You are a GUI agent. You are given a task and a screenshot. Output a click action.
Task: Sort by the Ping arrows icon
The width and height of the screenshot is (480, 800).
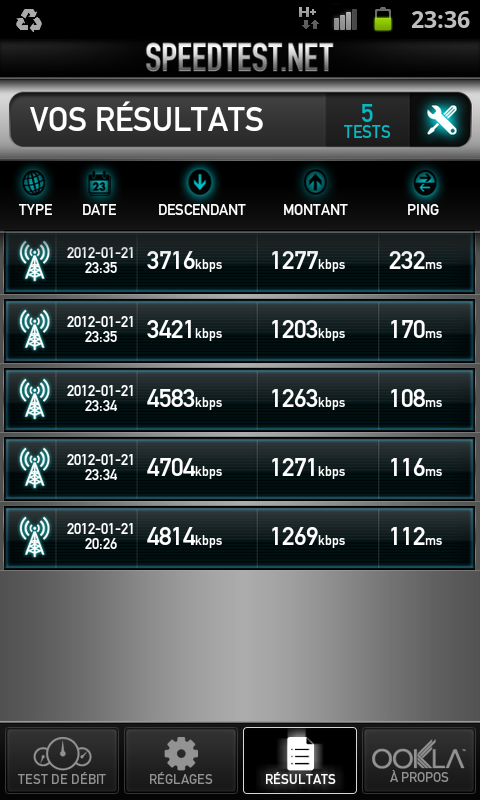(x=423, y=182)
